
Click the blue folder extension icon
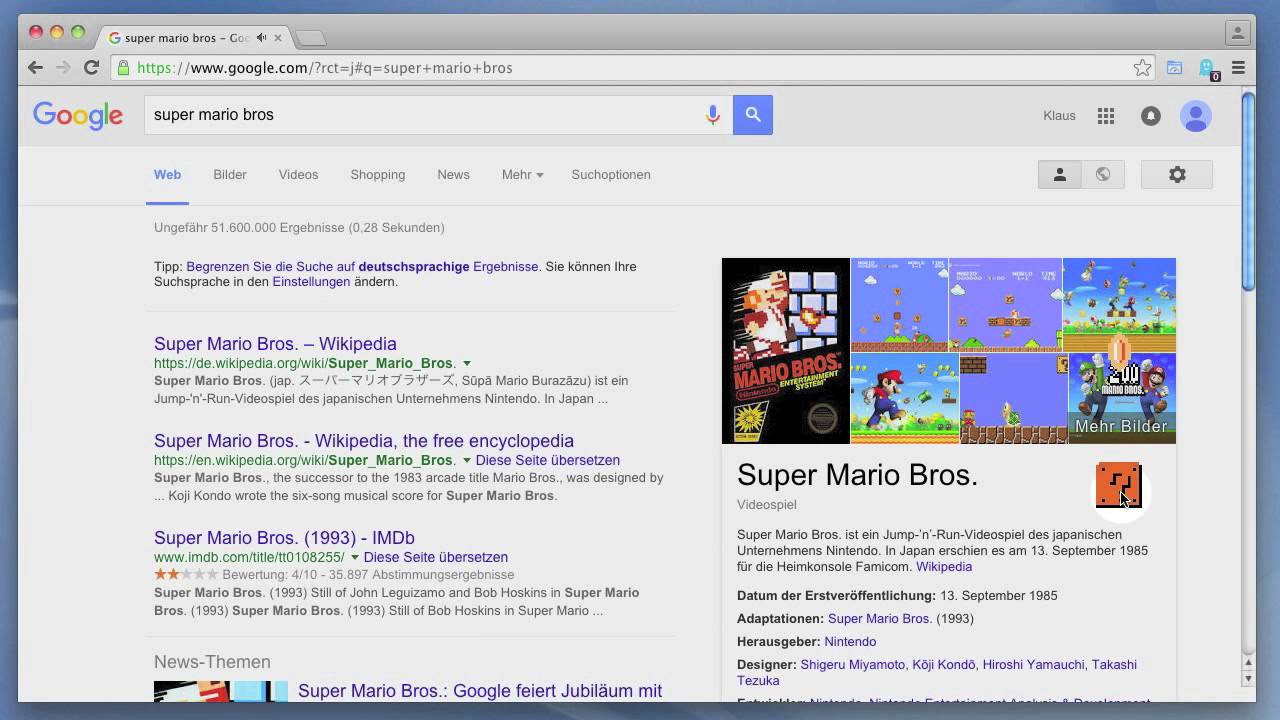(x=1175, y=68)
